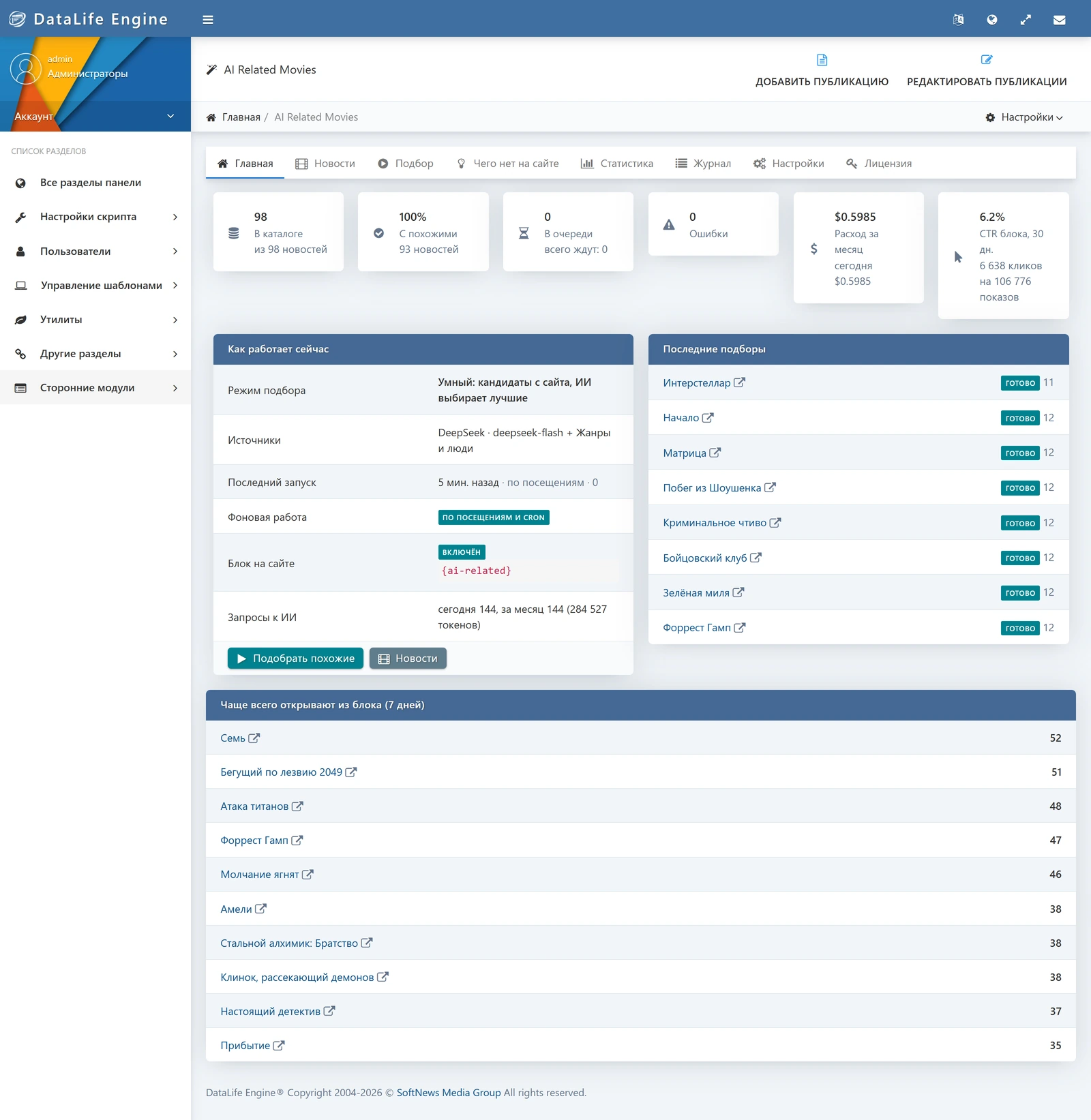Open Бегущий по лезвию 2049 link

[x=281, y=772]
